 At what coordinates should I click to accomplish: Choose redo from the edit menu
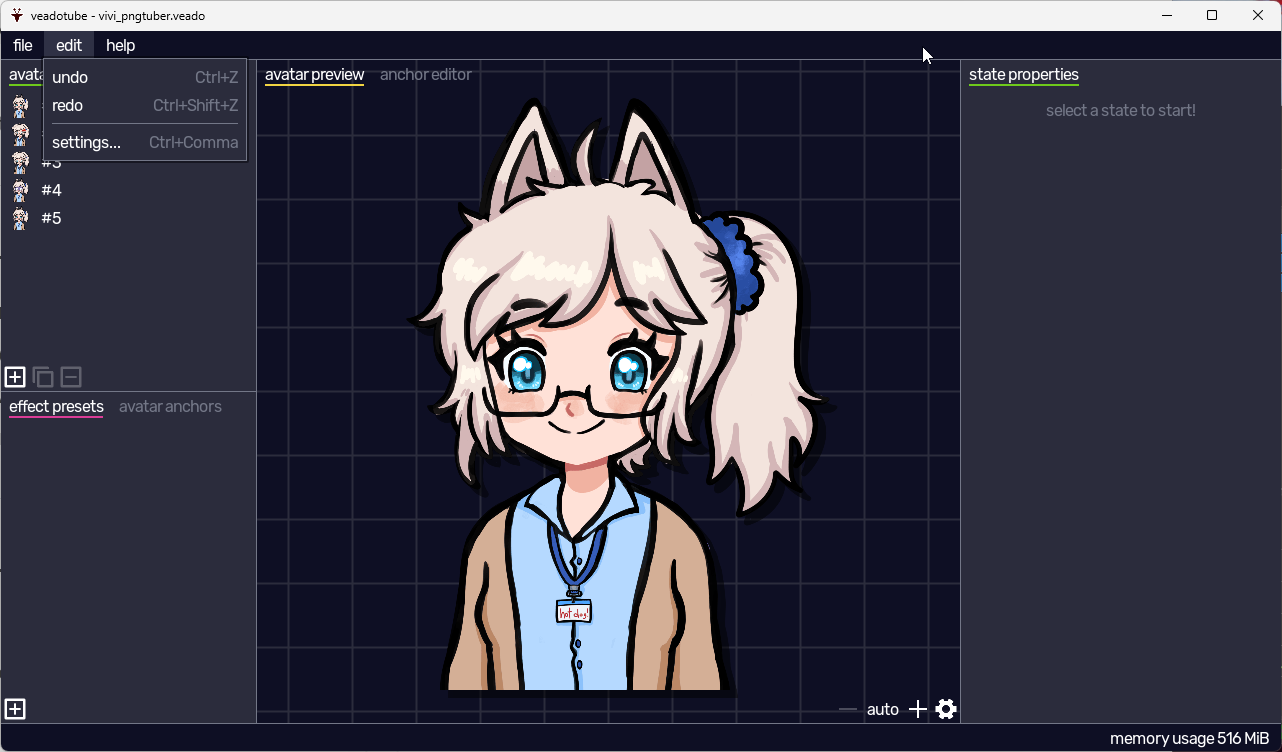(68, 106)
